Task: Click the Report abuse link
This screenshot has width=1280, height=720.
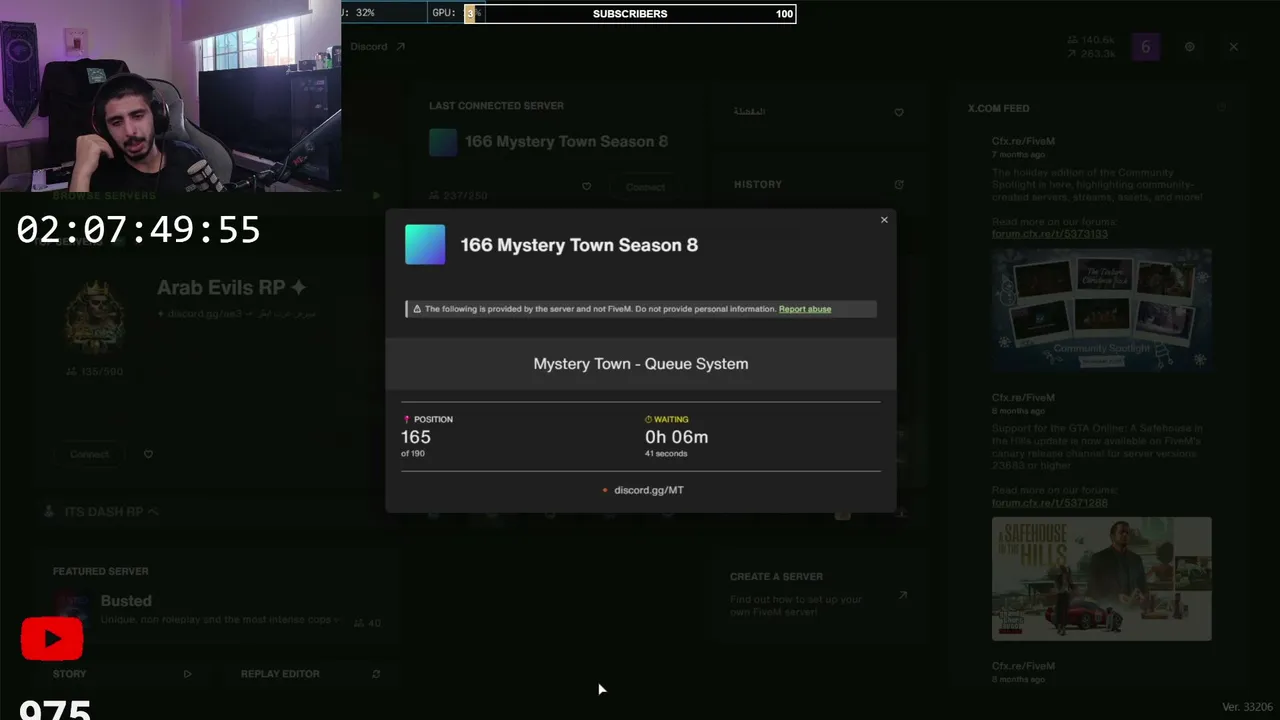Action: click(x=805, y=309)
